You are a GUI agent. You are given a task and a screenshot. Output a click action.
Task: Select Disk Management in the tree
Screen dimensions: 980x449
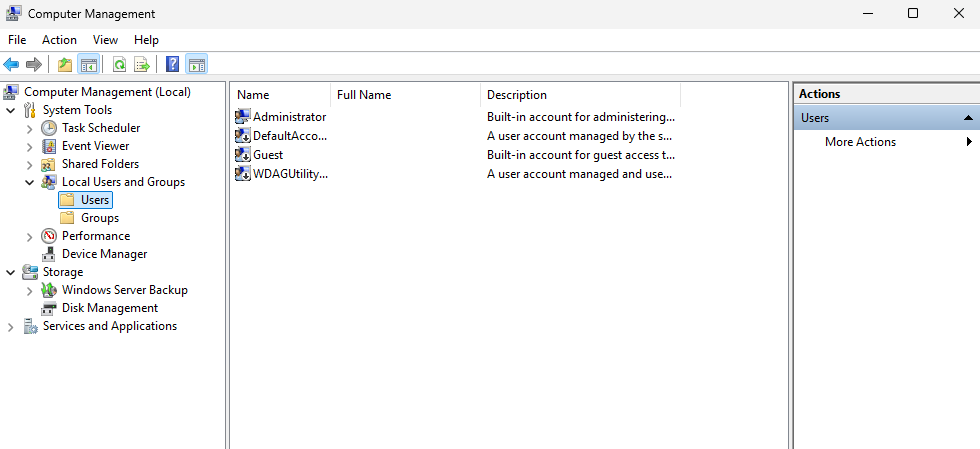click(x=109, y=308)
